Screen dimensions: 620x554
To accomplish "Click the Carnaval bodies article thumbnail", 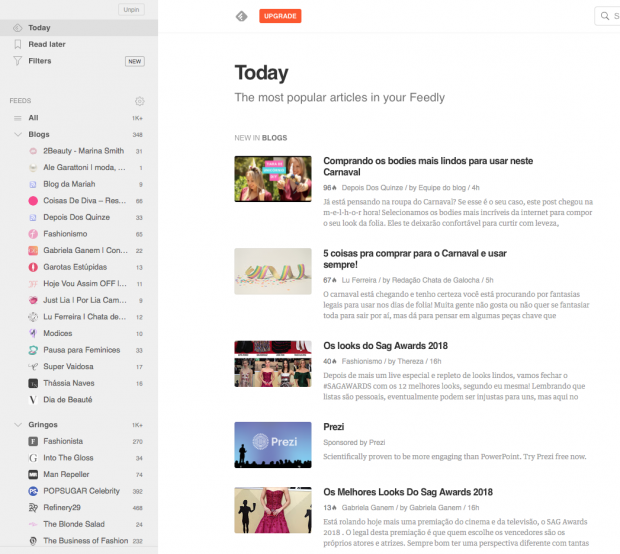I will 273,179.
